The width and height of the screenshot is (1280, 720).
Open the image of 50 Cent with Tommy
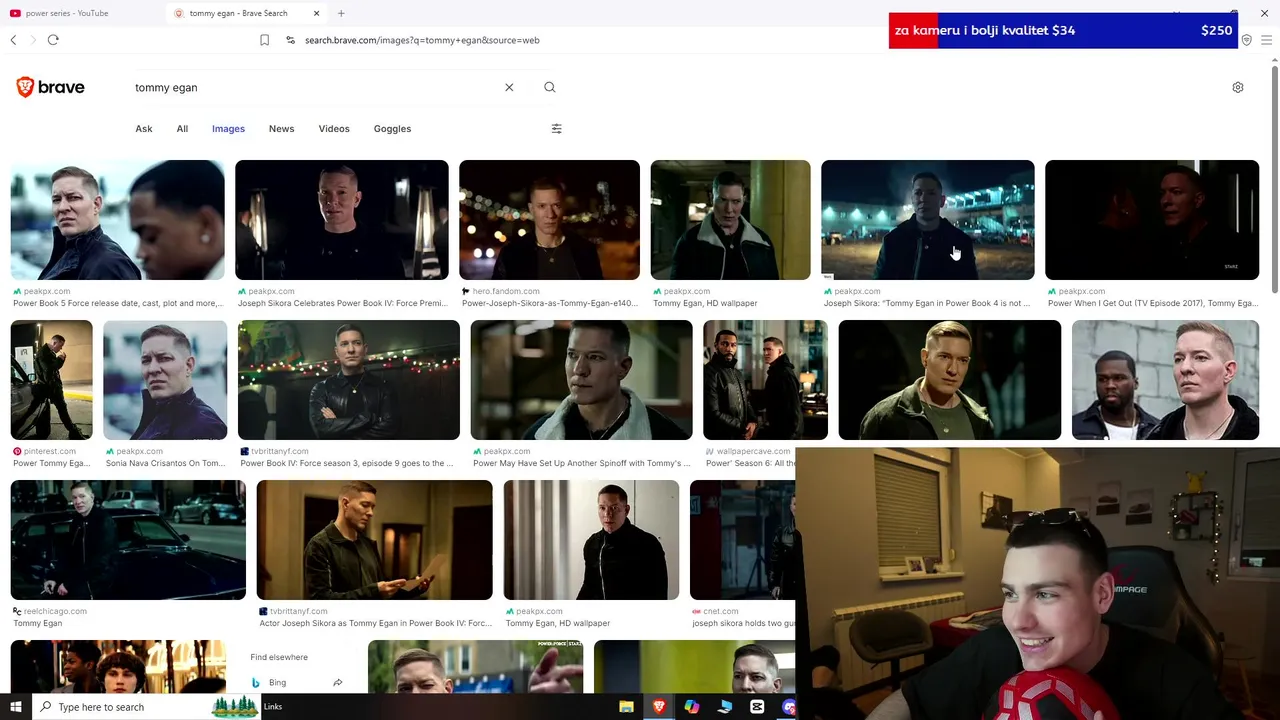tap(1165, 380)
